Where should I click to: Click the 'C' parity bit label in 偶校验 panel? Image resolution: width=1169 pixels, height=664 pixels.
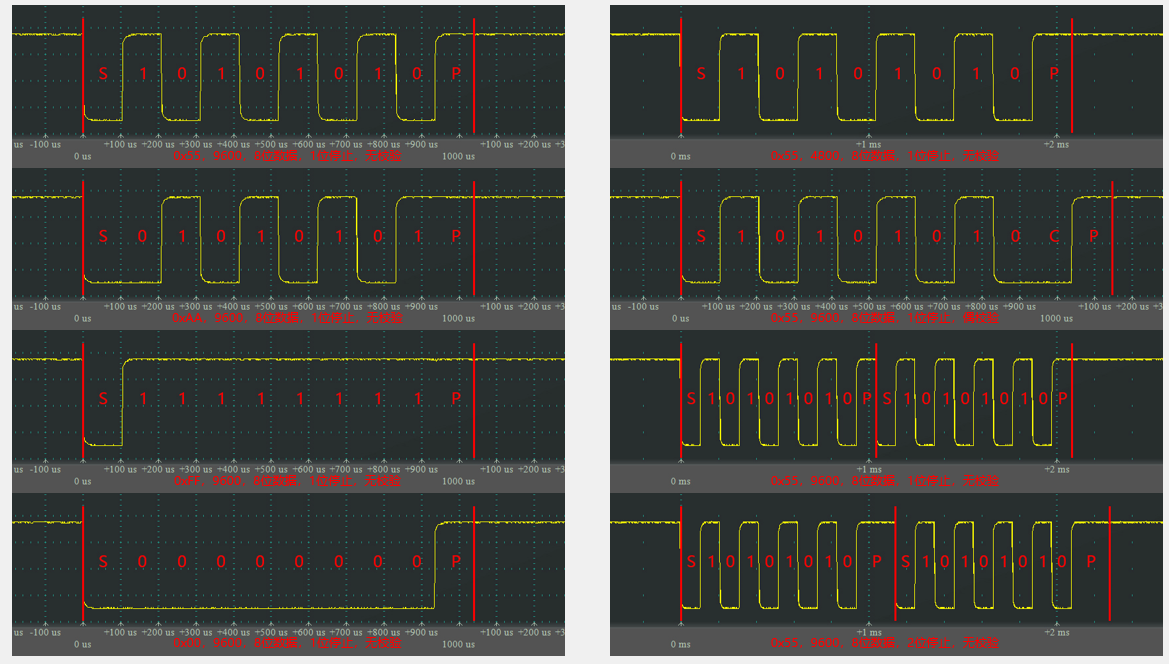click(1054, 236)
